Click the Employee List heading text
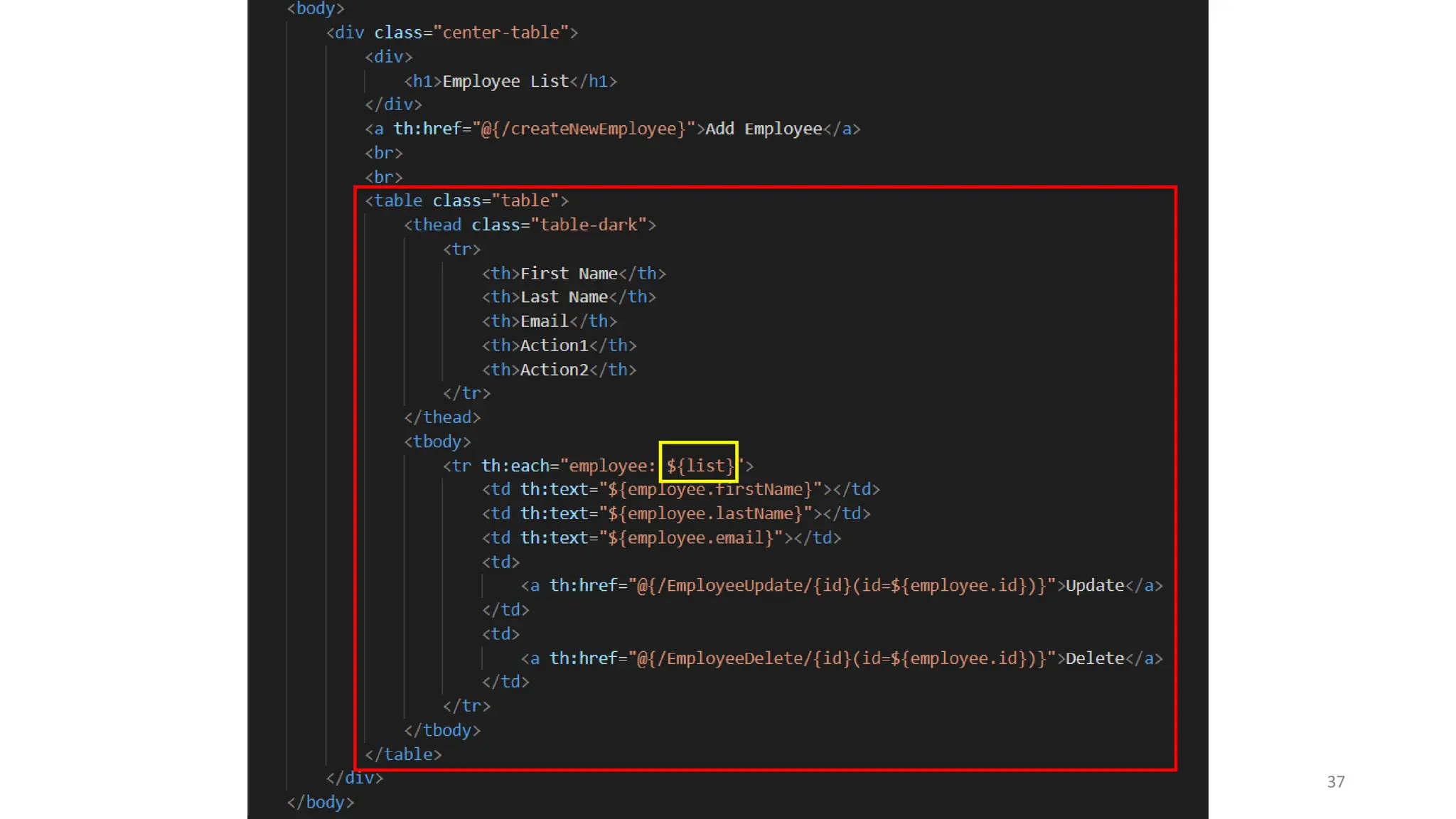 (505, 81)
